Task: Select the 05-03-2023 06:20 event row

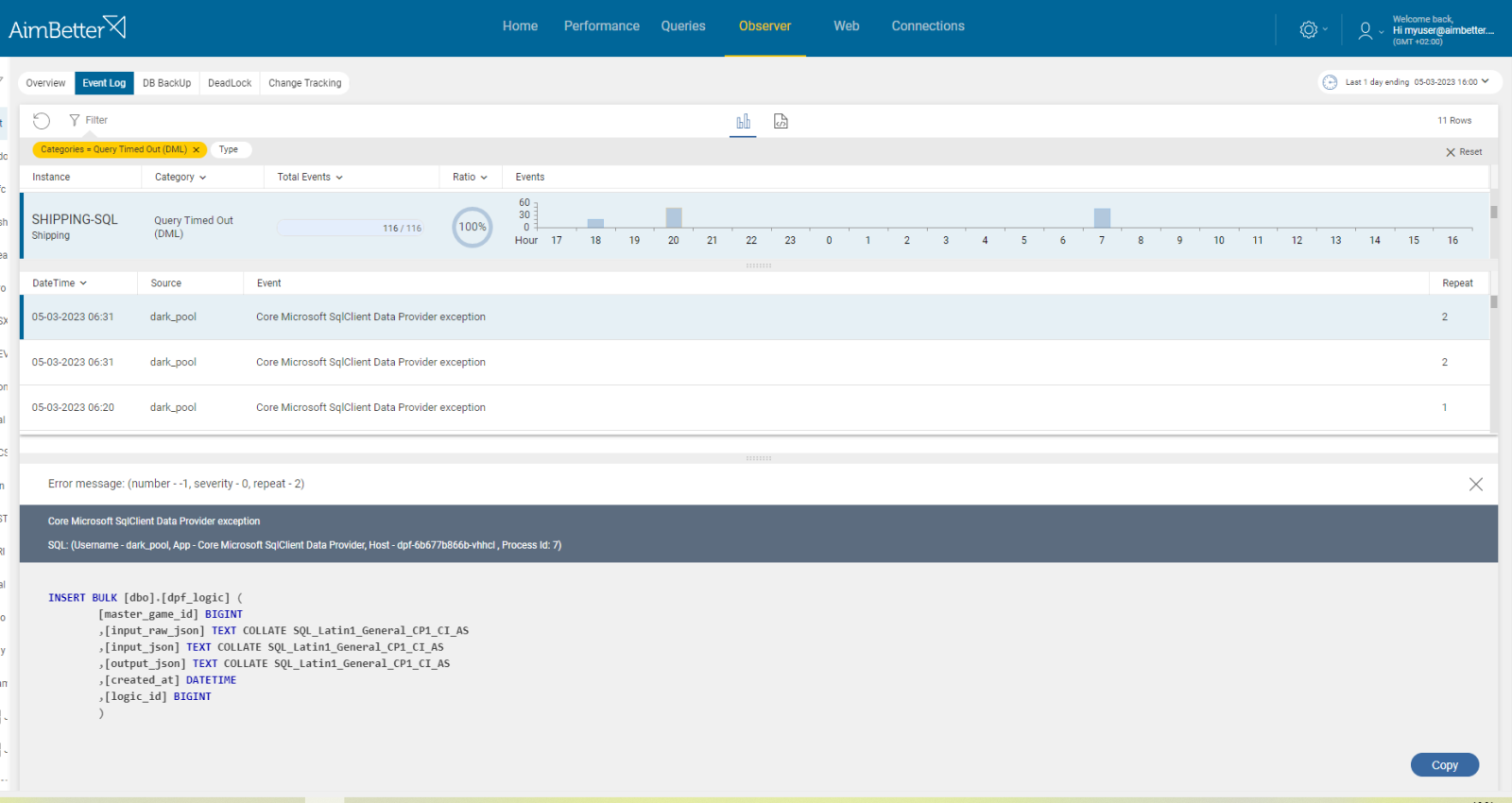Action: 755,408
